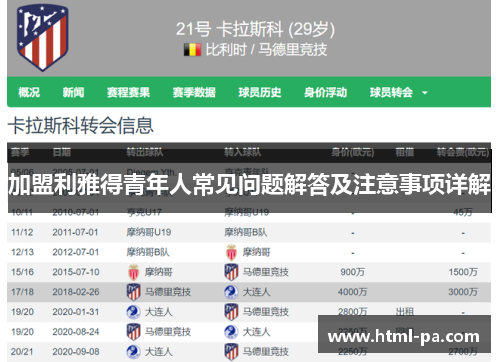Switch to the 赛季数据 tab
This screenshot has height=362, width=500.
[x=194, y=92]
